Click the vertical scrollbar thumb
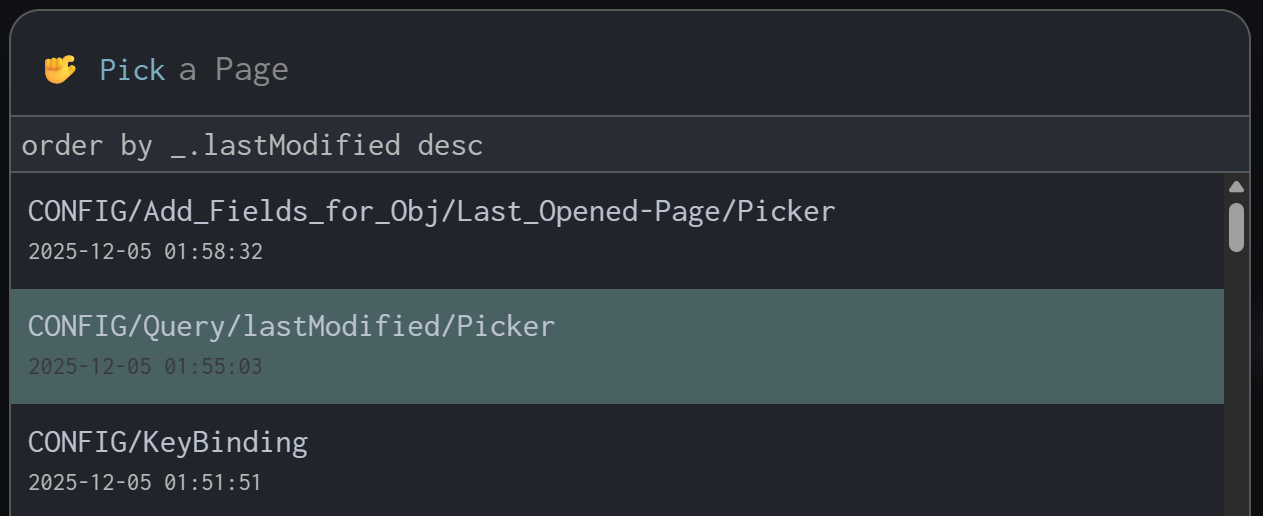 [x=1236, y=227]
